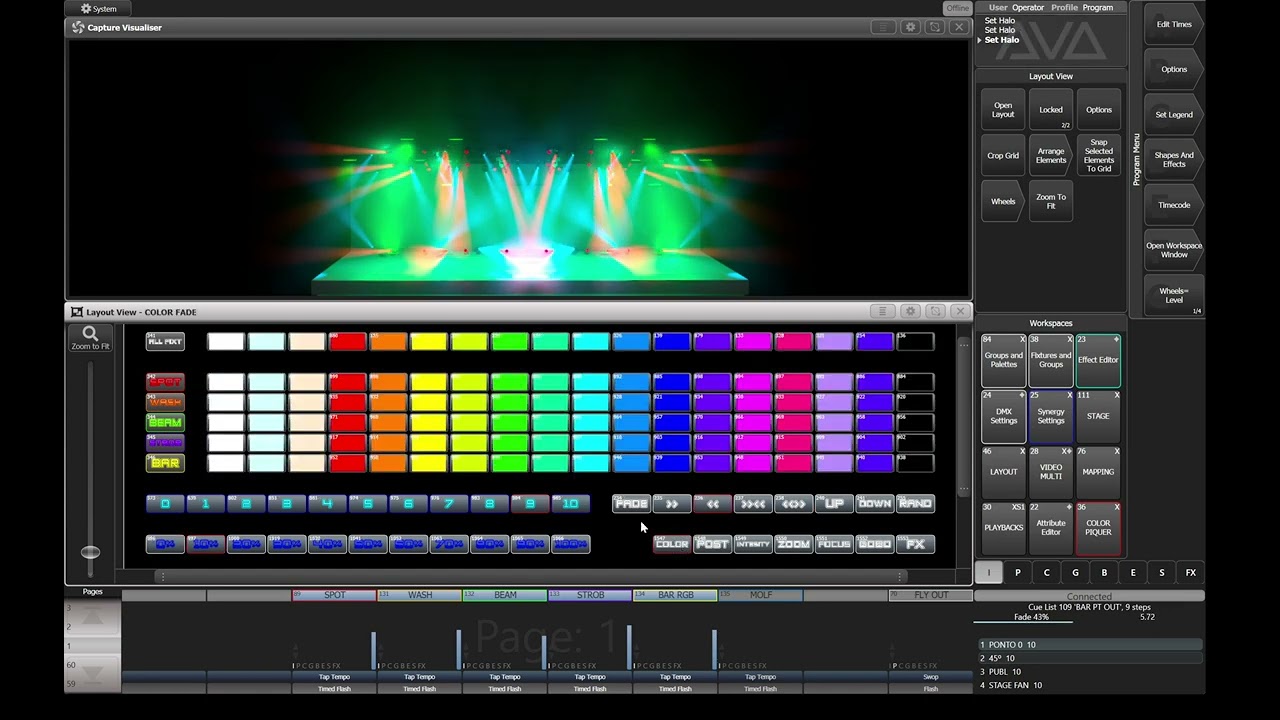
Task: Switch to the COLOR PIQUER workspace
Action: (1098, 528)
